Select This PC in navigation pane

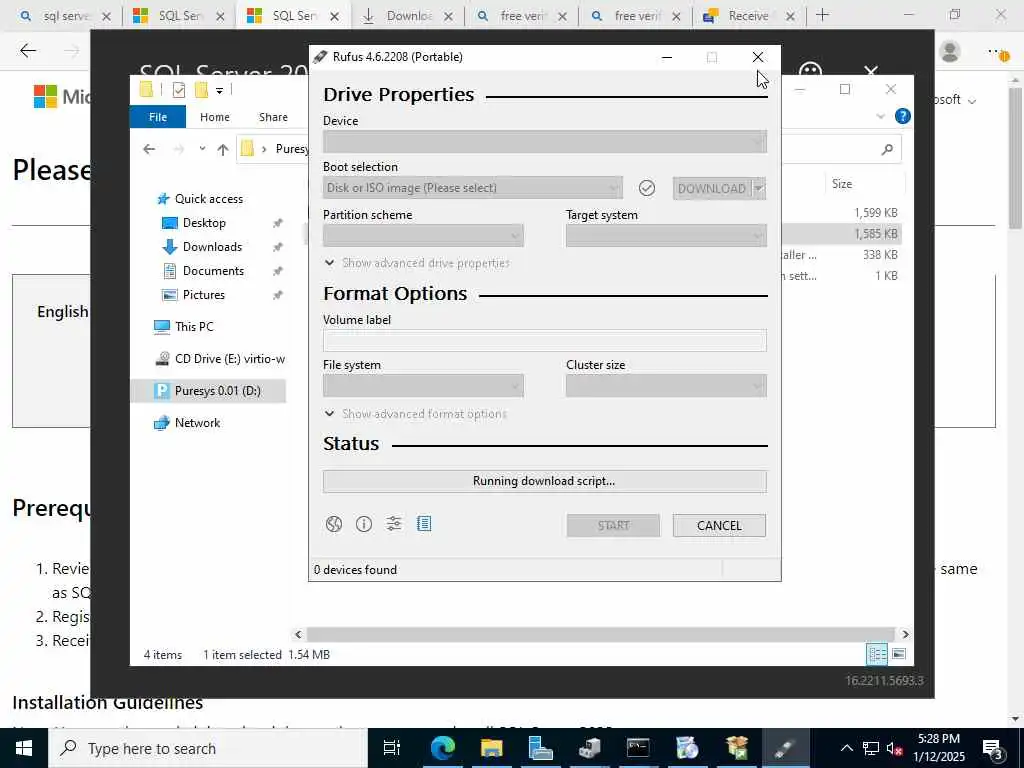click(x=194, y=327)
